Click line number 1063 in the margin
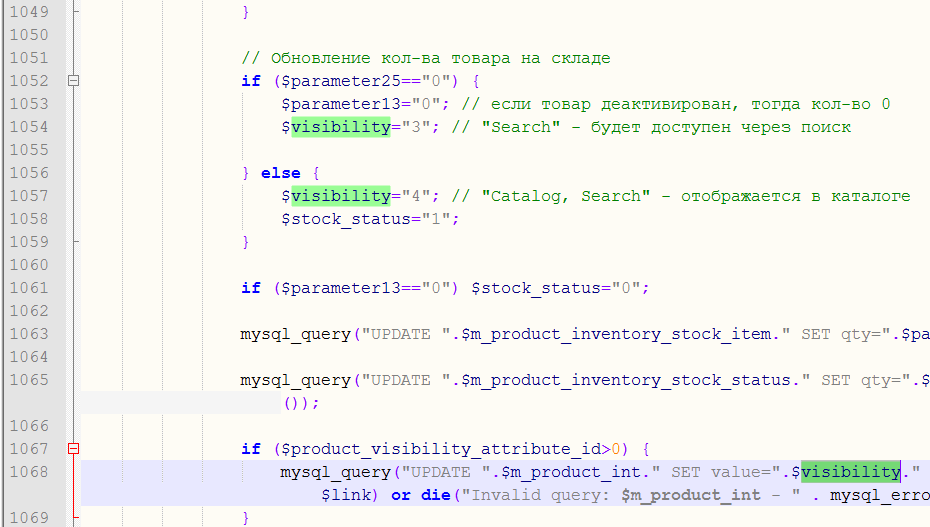 pos(28,334)
